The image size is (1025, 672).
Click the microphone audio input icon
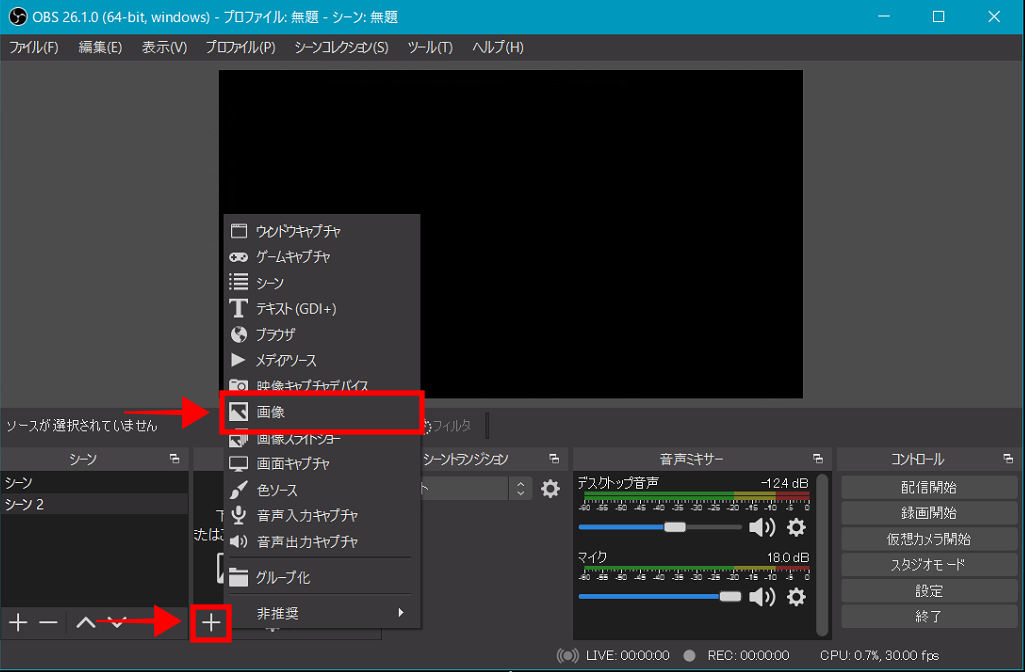click(239, 515)
